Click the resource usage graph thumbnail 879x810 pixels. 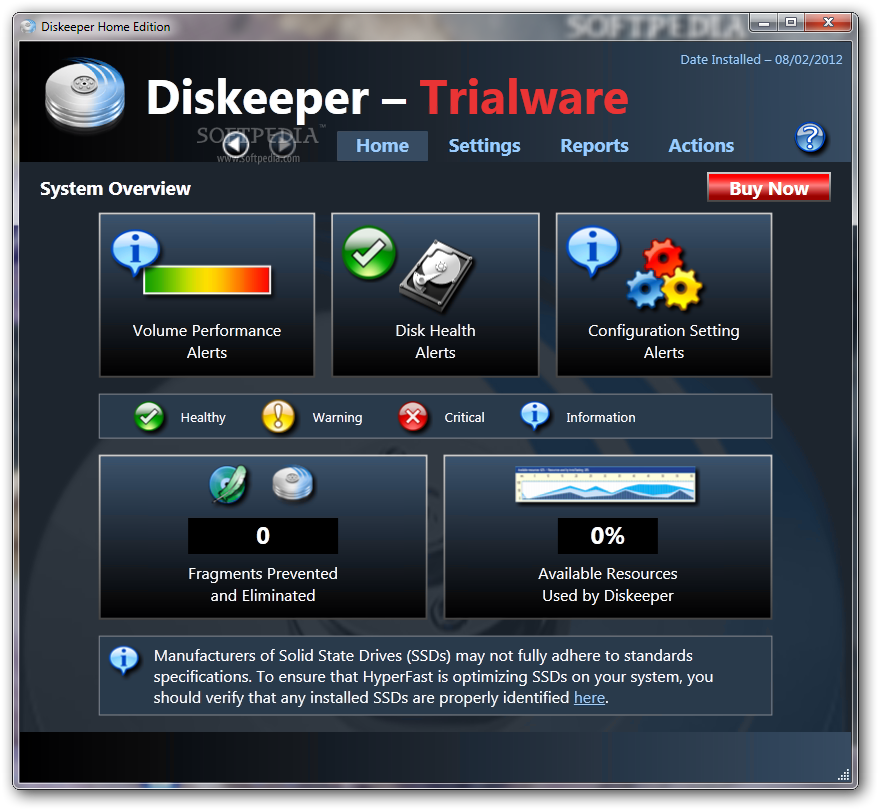click(605, 484)
